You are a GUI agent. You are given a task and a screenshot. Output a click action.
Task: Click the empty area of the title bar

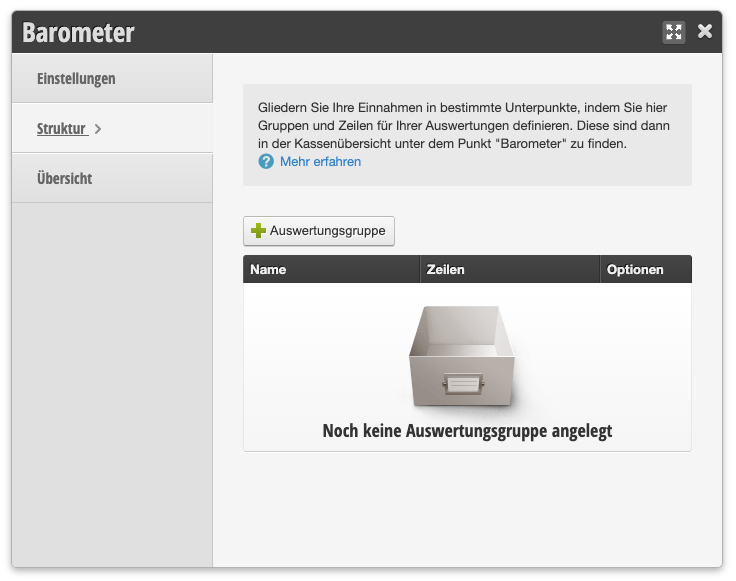point(400,32)
